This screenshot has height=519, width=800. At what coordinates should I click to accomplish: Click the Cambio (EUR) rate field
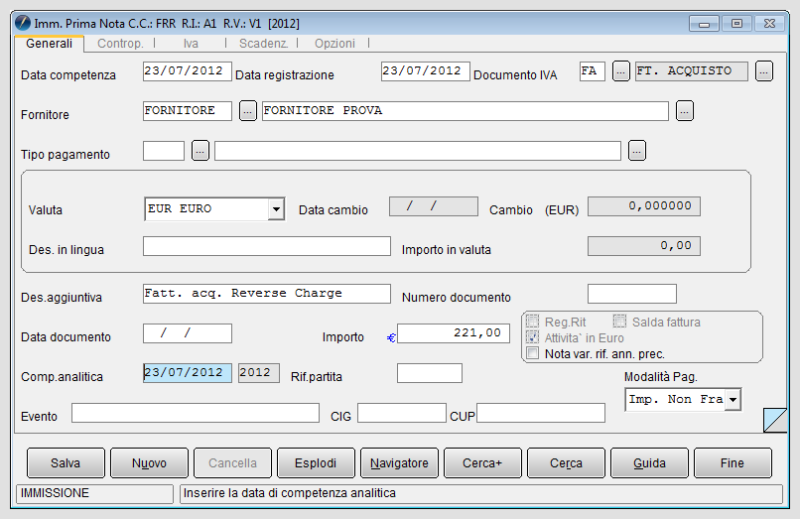point(644,206)
